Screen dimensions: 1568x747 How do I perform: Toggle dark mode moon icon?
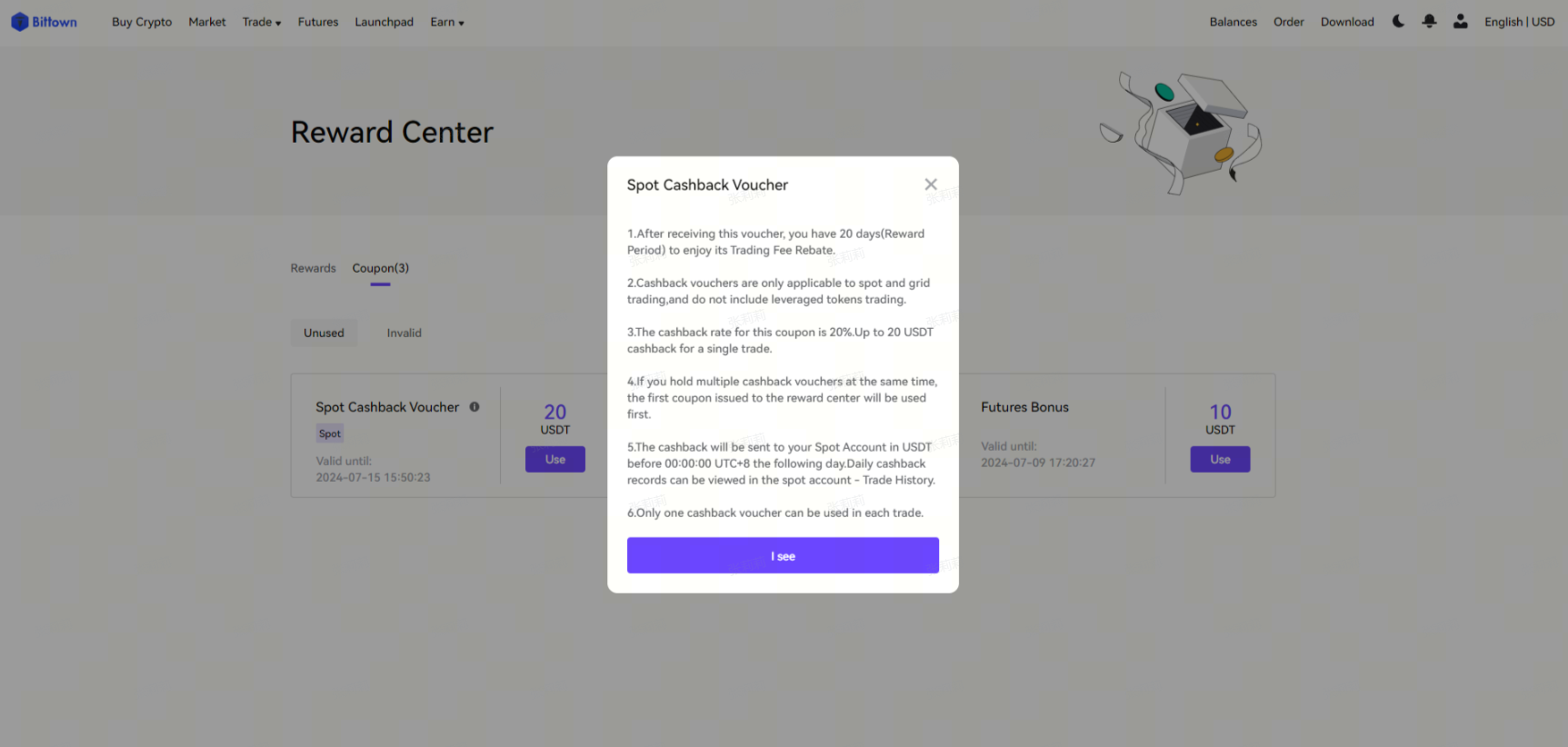pyautogui.click(x=1398, y=21)
